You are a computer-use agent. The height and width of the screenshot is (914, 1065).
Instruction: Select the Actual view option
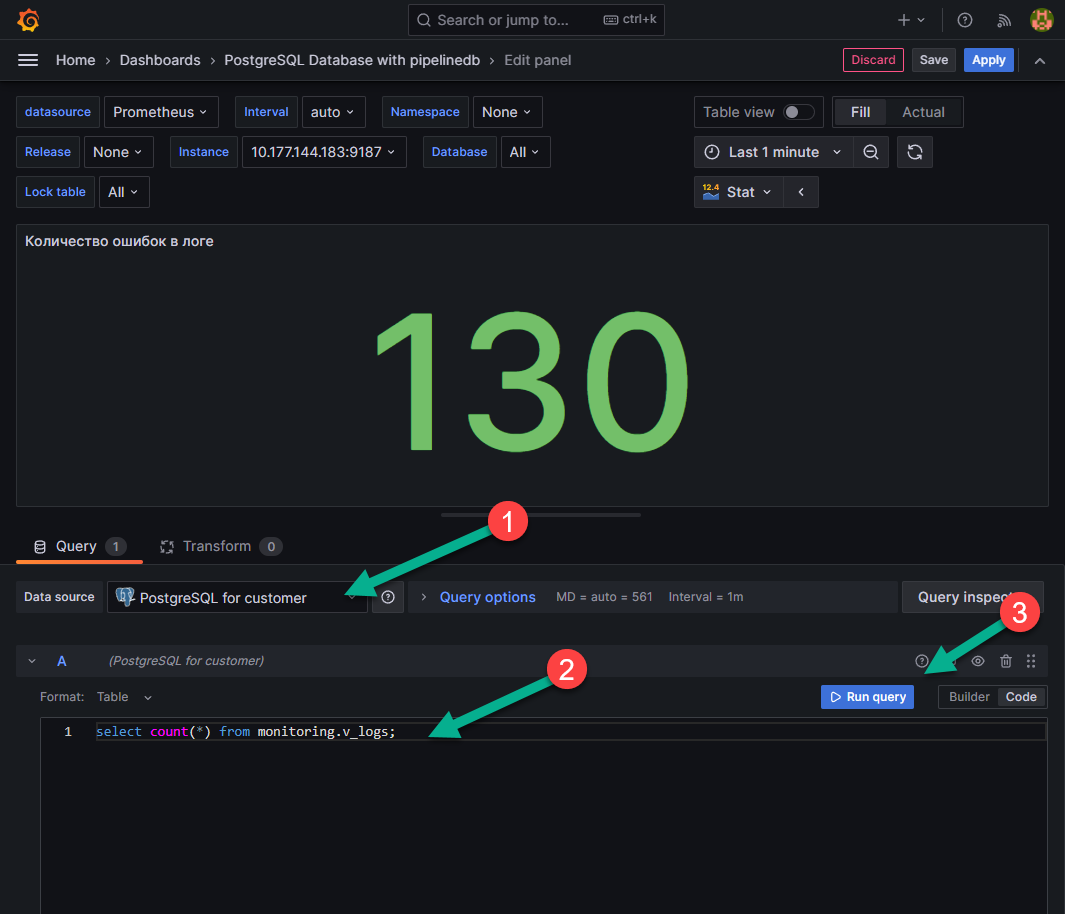click(x=923, y=112)
